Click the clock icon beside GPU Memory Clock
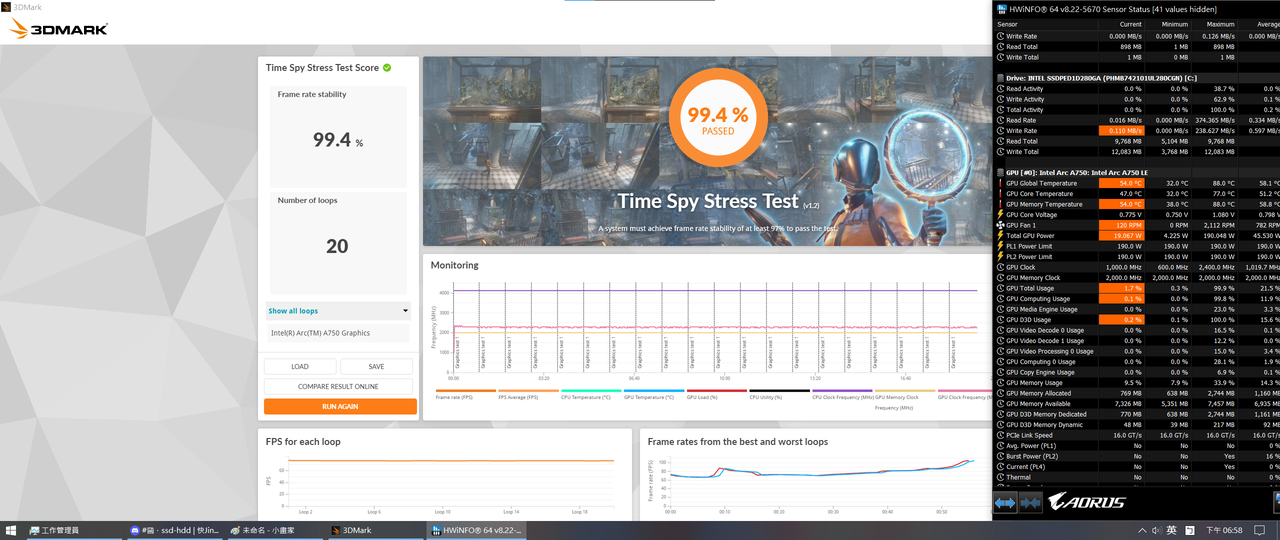This screenshot has width=1280, height=540. coord(1000,278)
